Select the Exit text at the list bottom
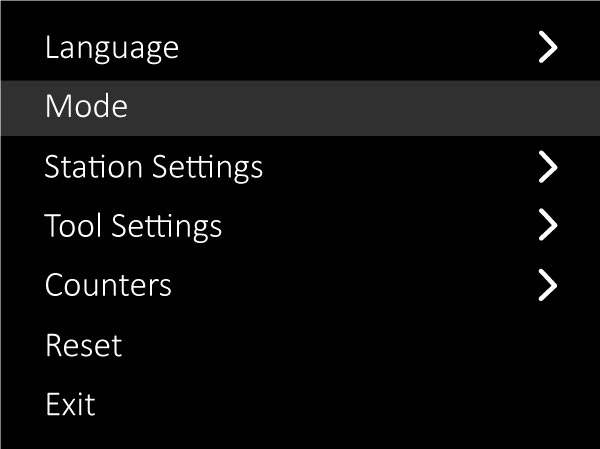The height and width of the screenshot is (449, 600). click(x=70, y=404)
